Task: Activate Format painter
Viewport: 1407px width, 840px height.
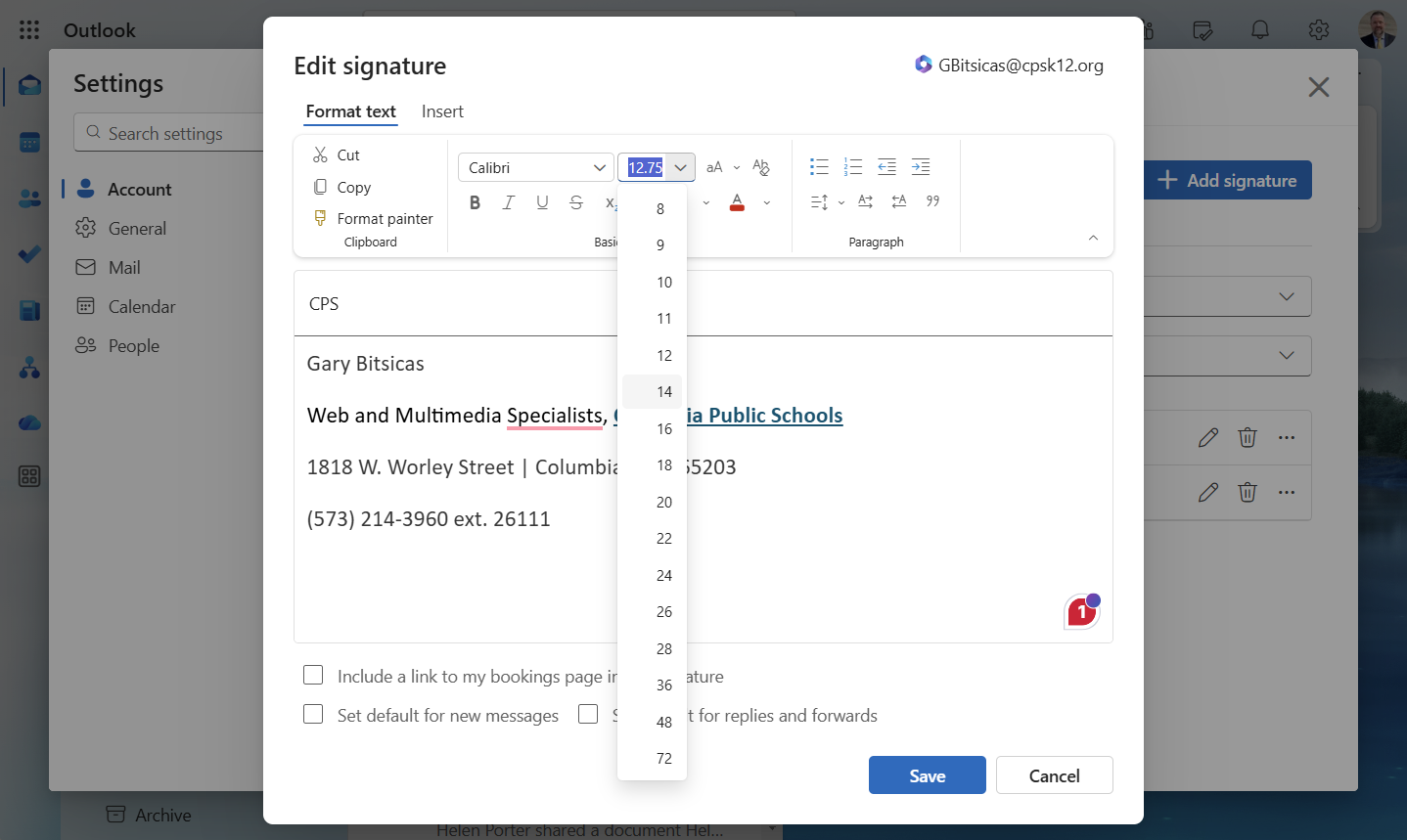Action: point(373,218)
